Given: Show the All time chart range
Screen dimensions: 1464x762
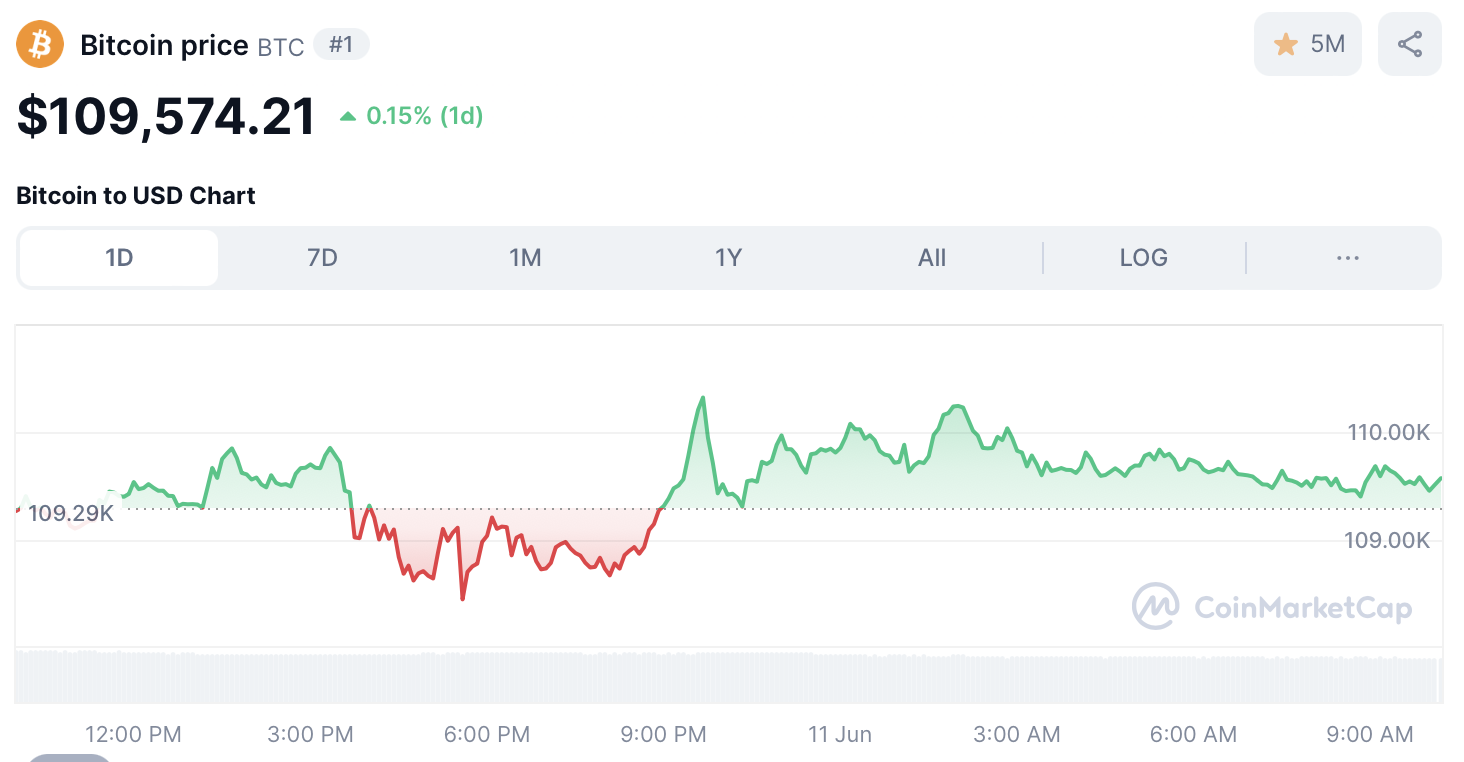Looking at the screenshot, I should click(932, 258).
